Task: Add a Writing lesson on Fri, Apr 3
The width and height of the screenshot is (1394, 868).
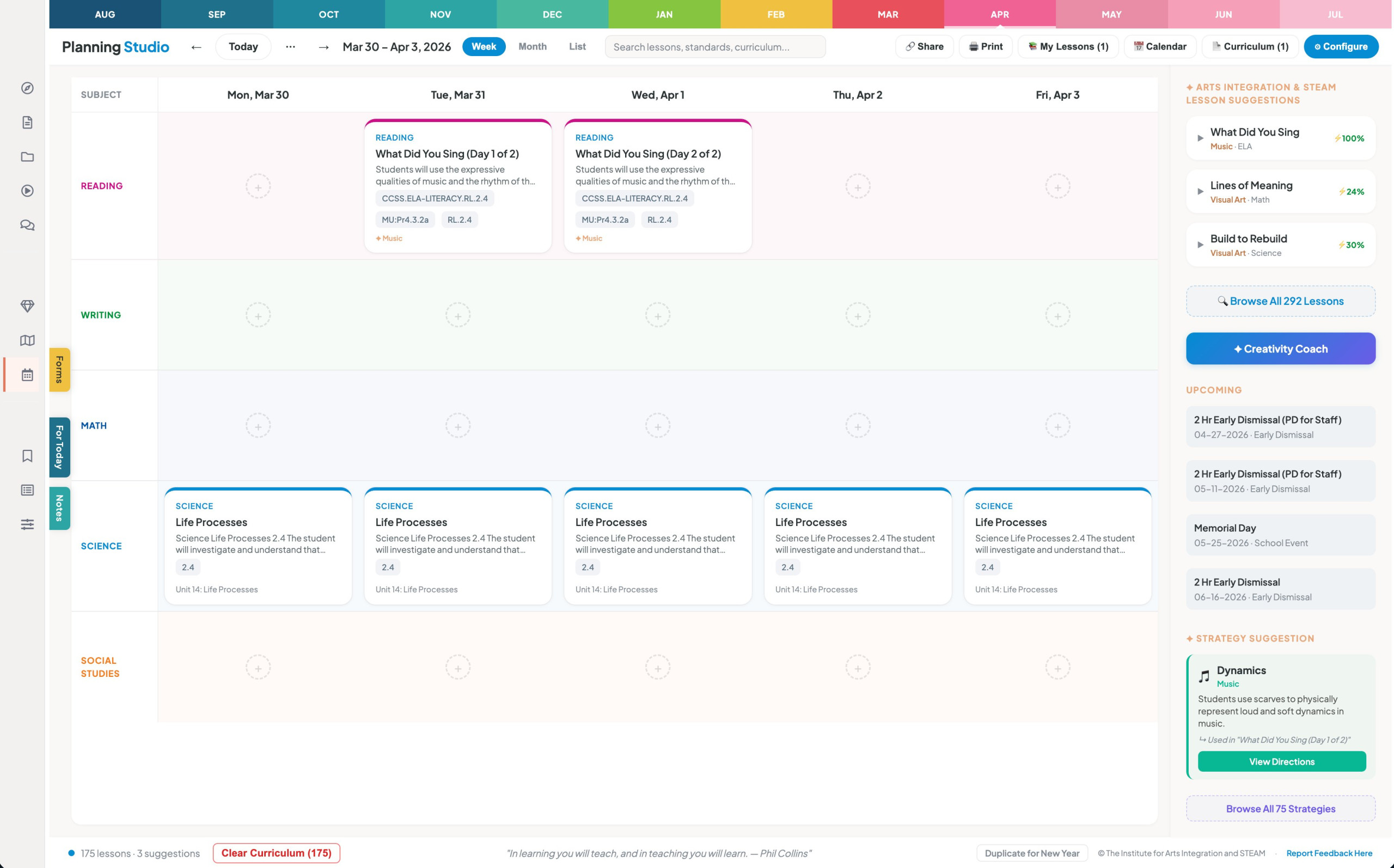Action: coord(1057,315)
